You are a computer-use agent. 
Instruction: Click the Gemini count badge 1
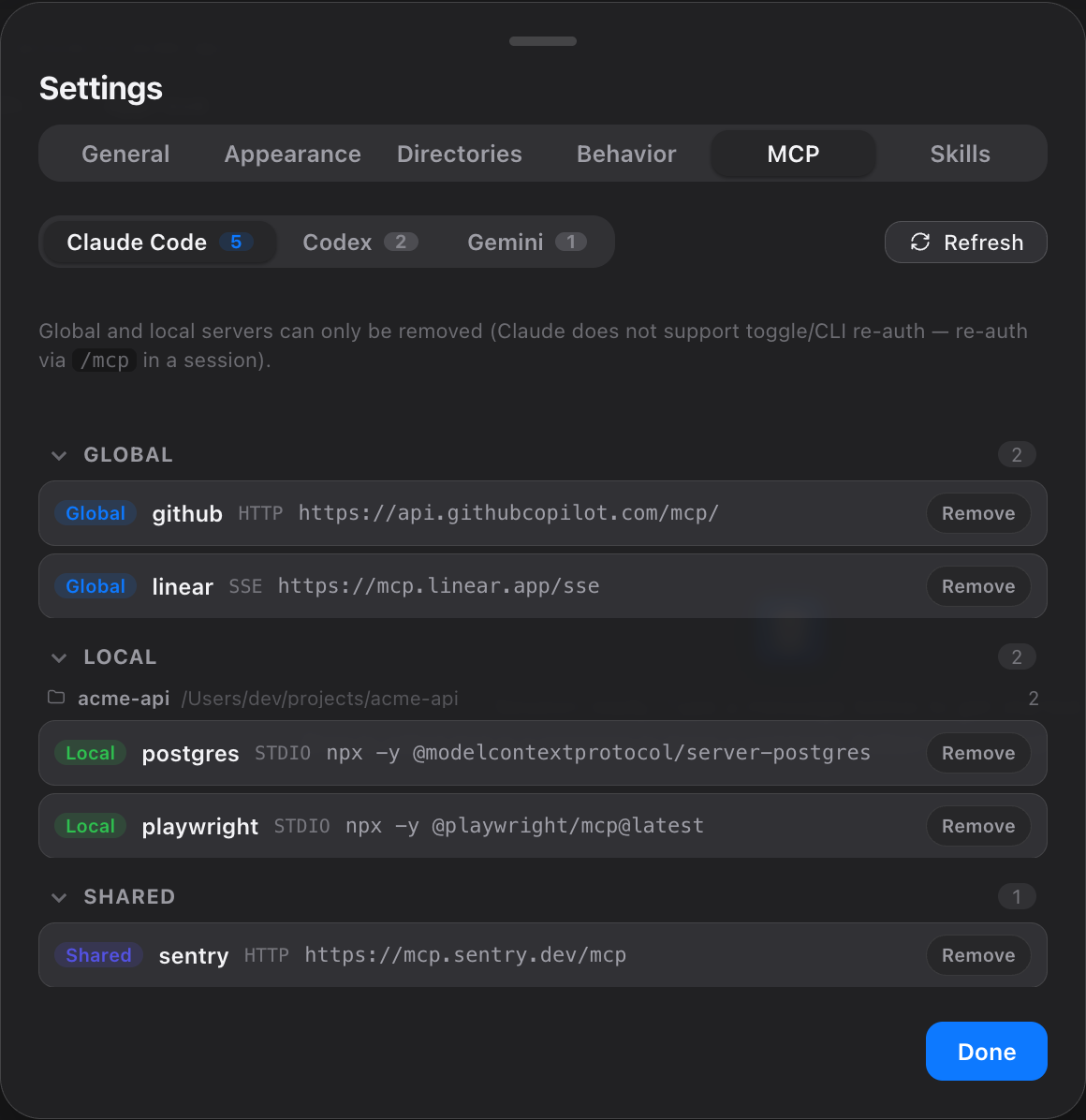570,243
